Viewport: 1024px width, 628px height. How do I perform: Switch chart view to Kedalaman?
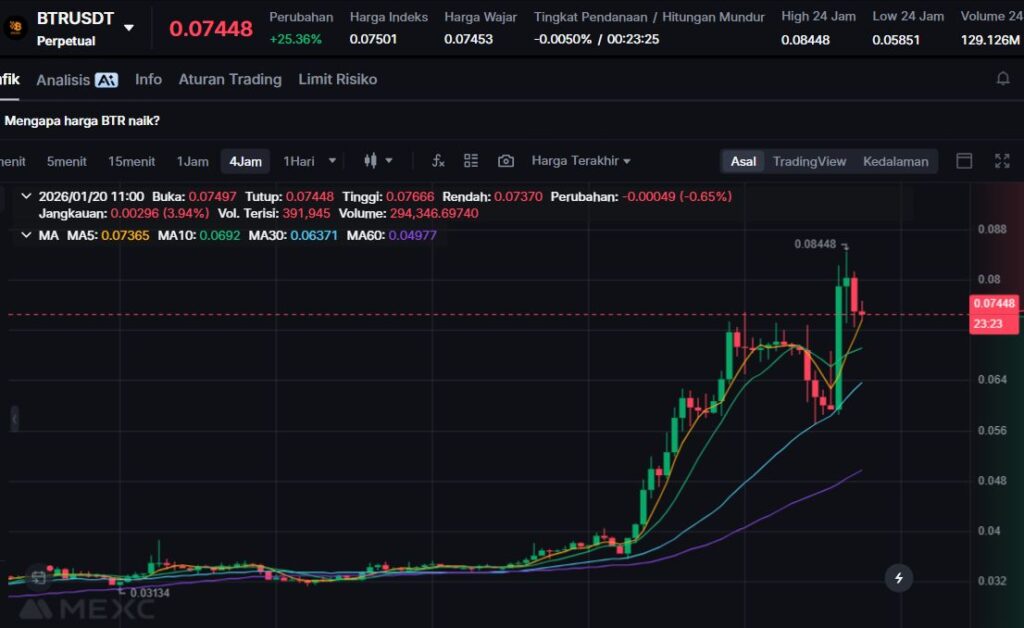coord(895,161)
